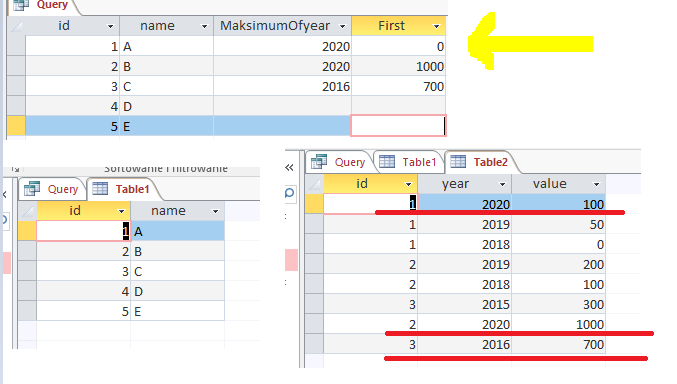Collapse navigation pane with double chevron
The width and height of the screenshot is (677, 384).
(x=289, y=168)
